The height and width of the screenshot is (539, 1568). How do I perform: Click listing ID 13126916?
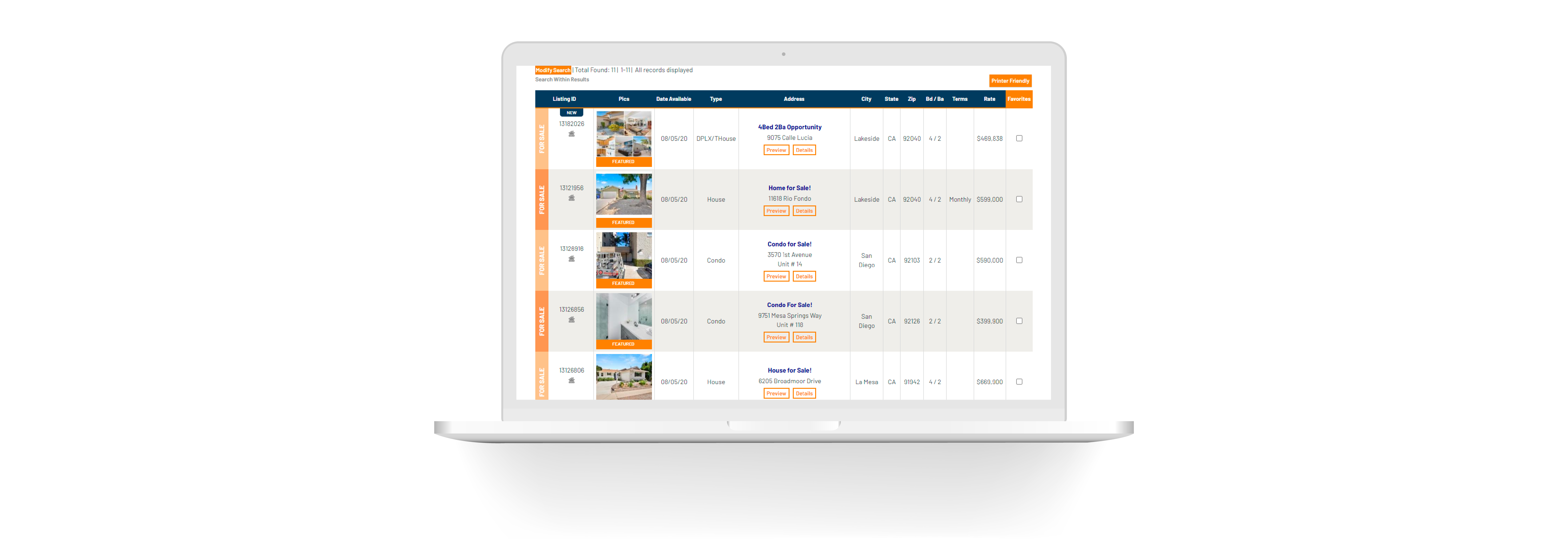click(x=572, y=249)
